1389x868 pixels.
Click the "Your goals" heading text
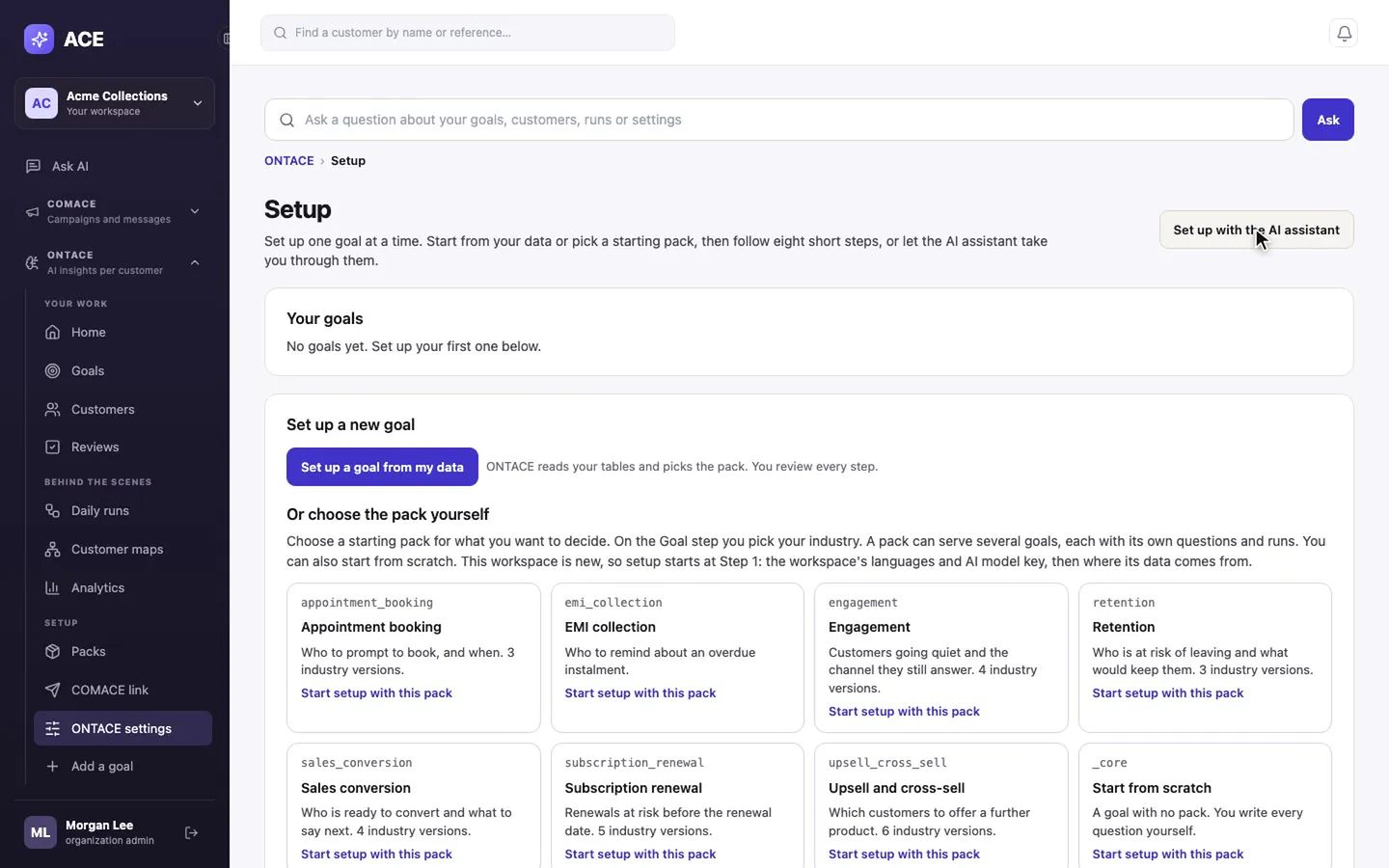[325, 318]
